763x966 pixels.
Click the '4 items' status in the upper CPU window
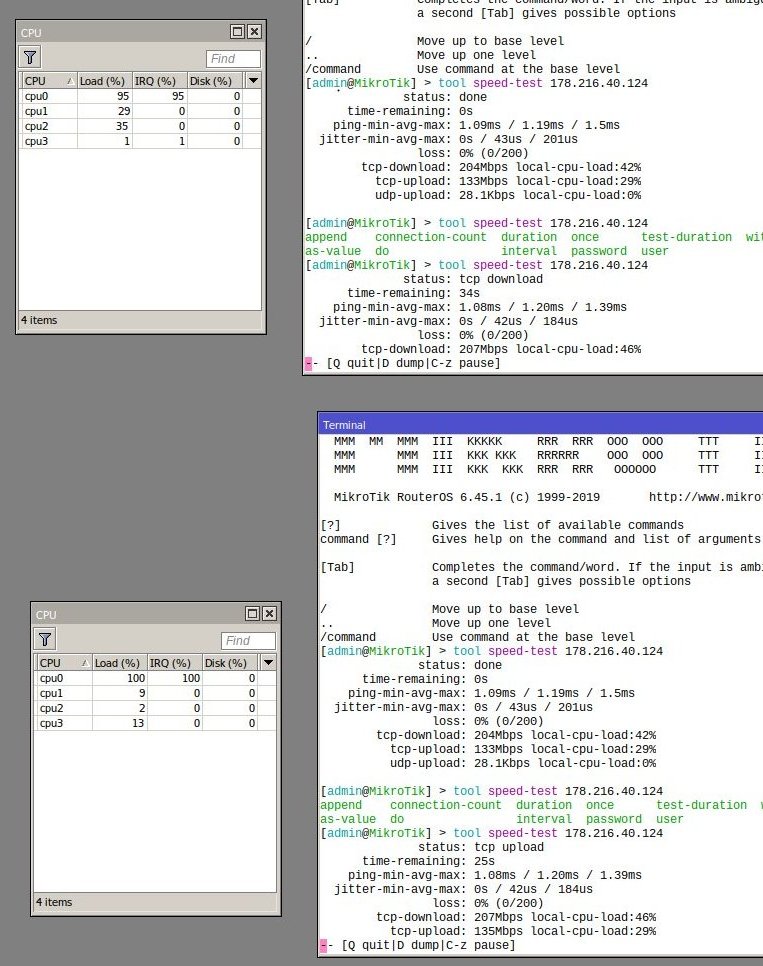tap(39, 320)
